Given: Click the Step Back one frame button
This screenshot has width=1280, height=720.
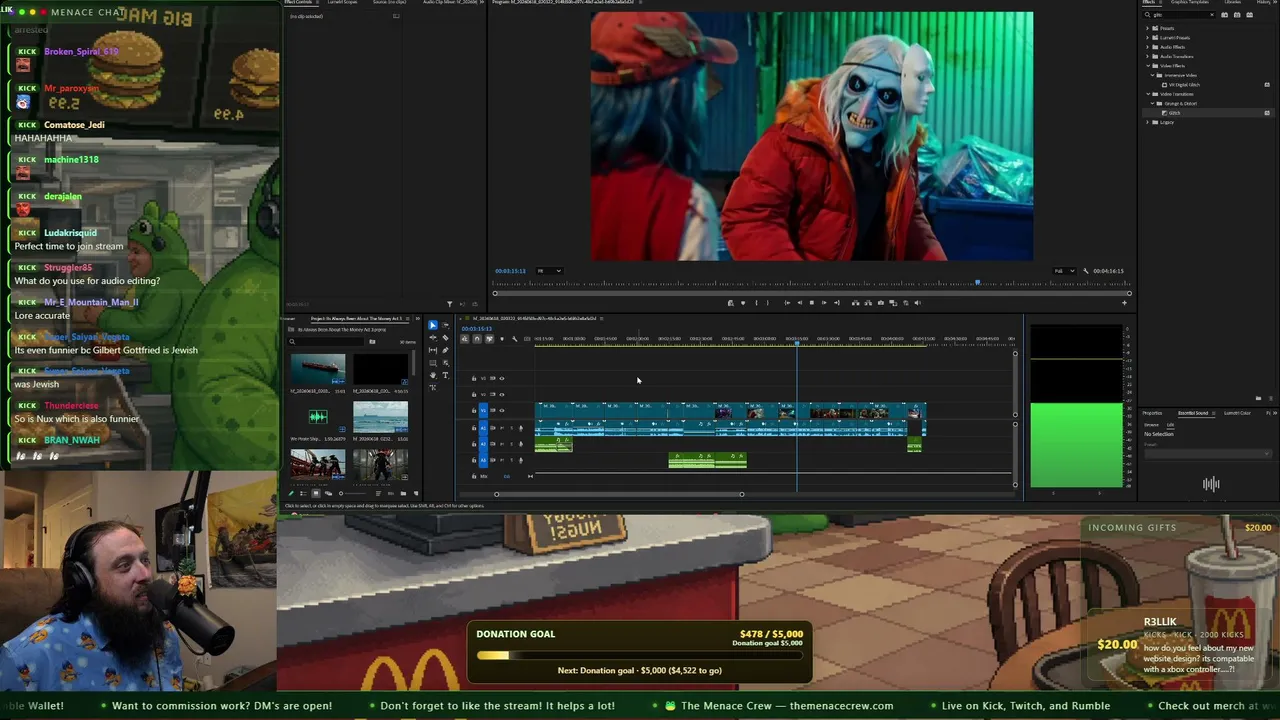Looking at the screenshot, I should [x=799, y=303].
